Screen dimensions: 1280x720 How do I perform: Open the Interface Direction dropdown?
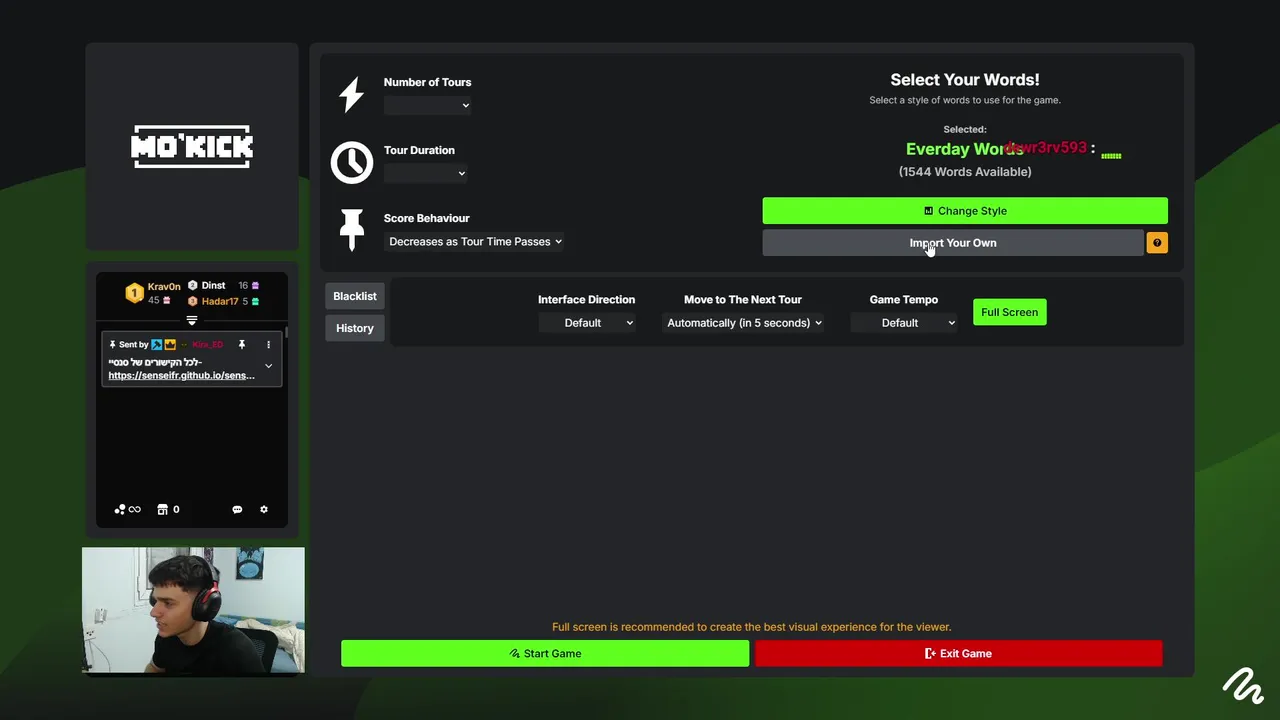pos(586,323)
